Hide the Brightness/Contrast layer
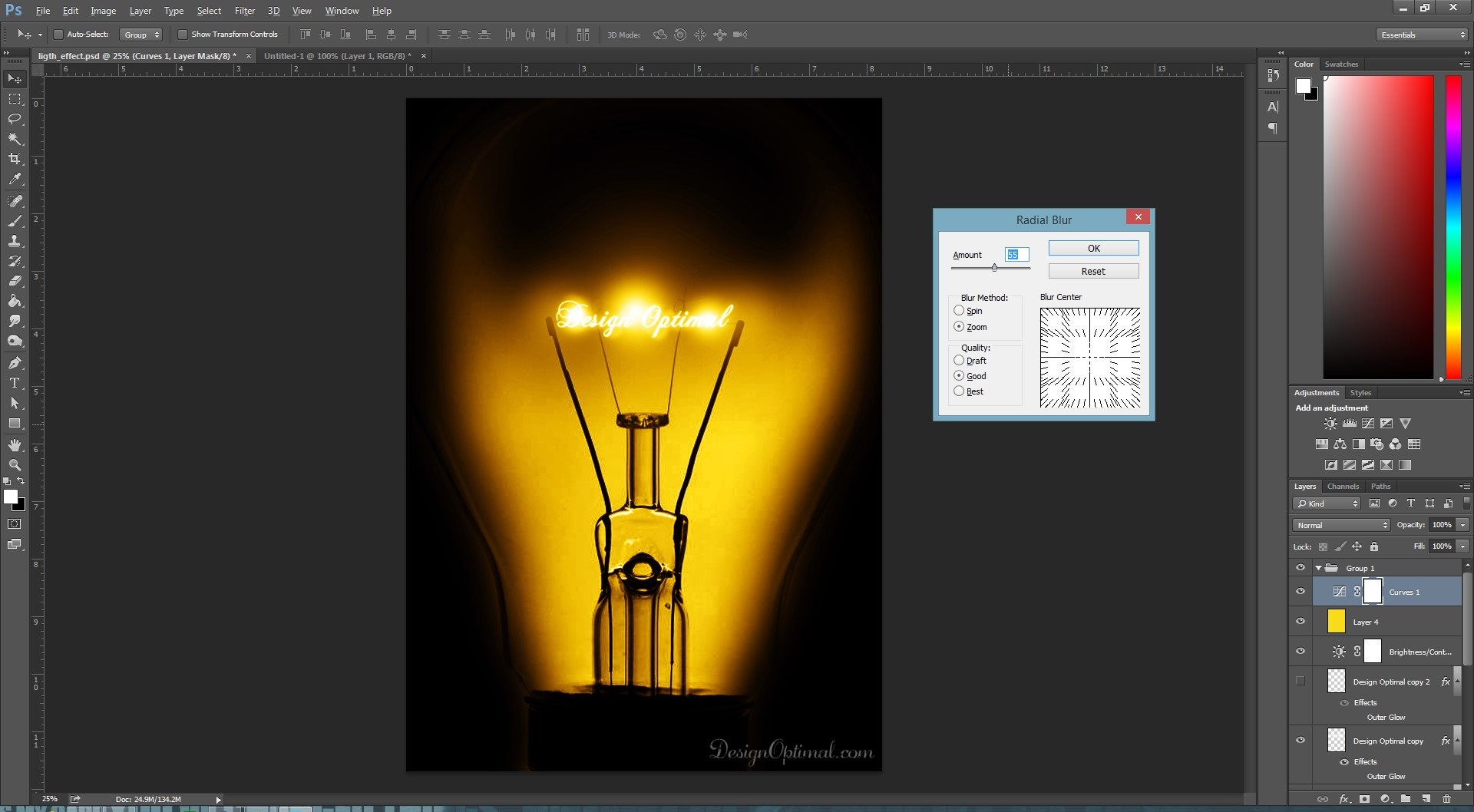Screen dimensions: 1474x812 [x=1300, y=652]
